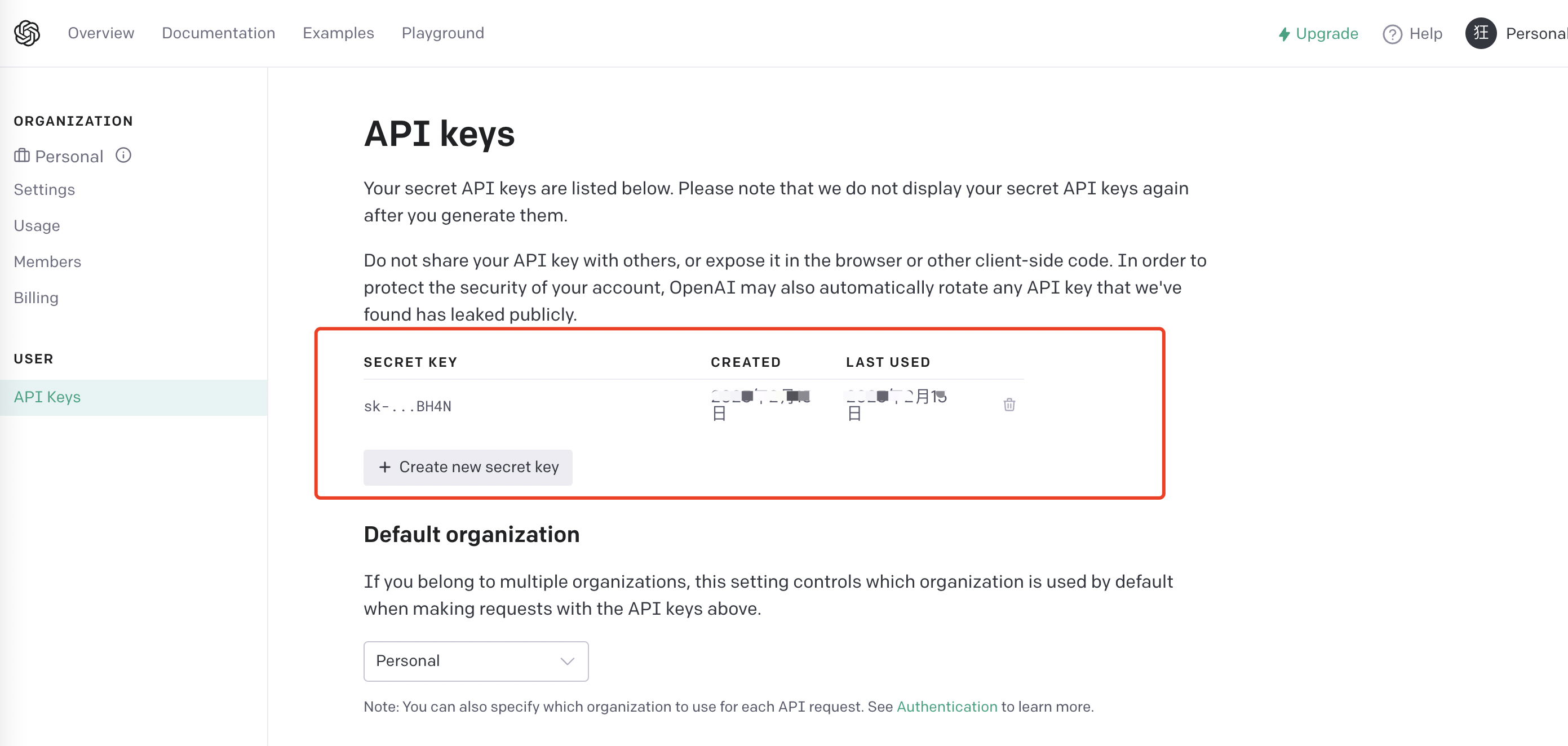Open the Documentation tab

[x=219, y=33]
